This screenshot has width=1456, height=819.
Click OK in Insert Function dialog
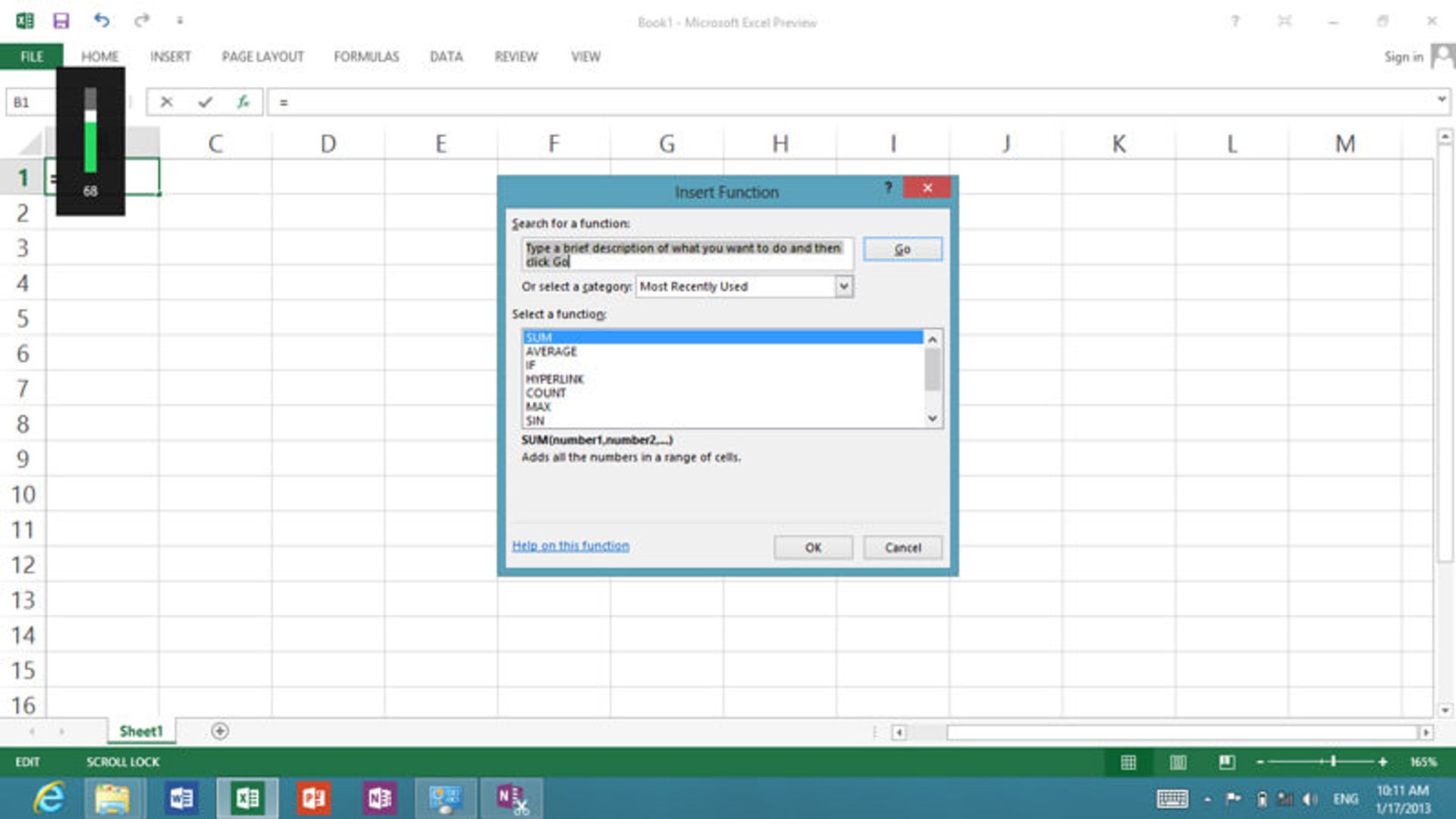(813, 548)
